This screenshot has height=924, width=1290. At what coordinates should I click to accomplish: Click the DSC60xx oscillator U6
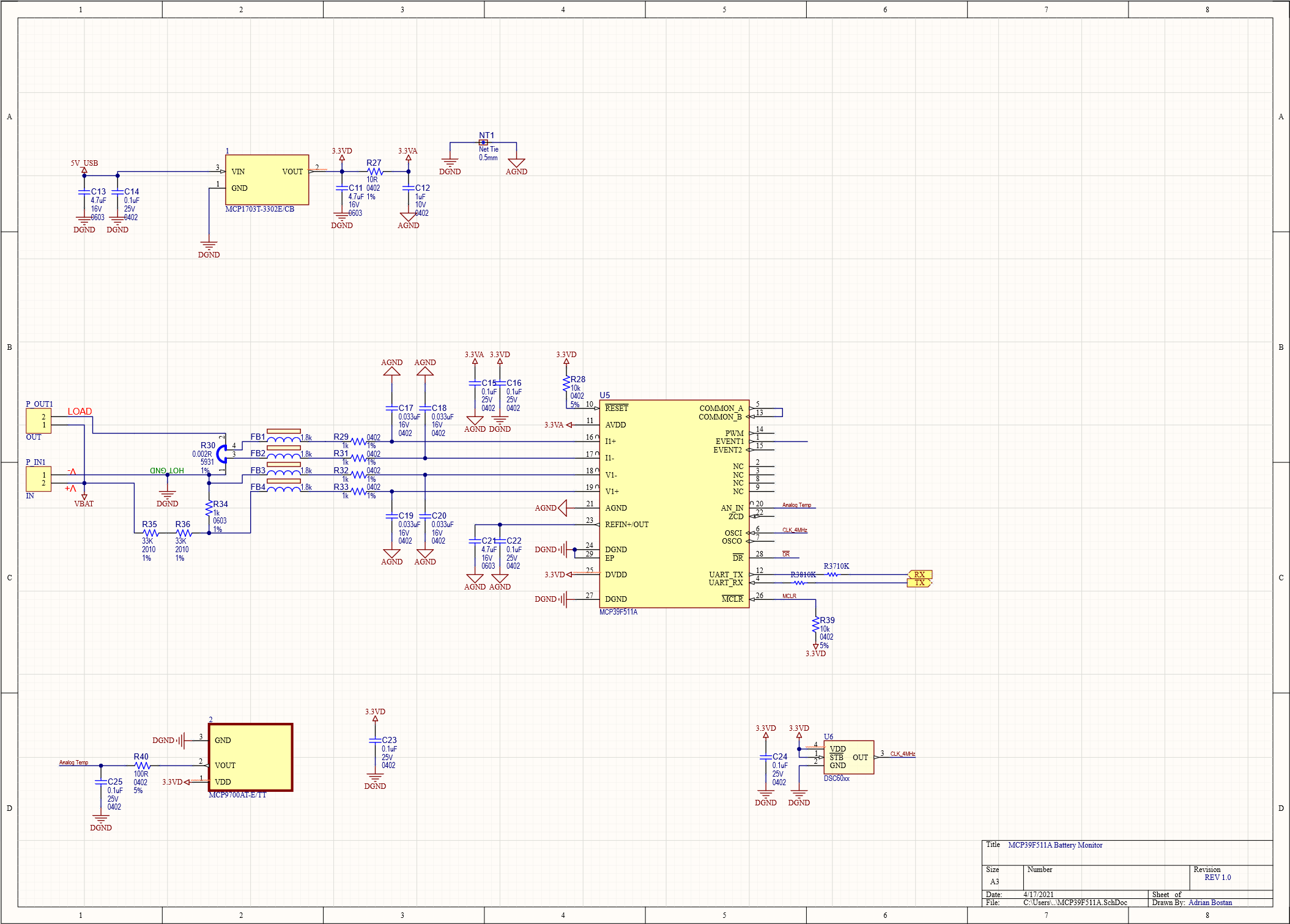click(x=849, y=756)
